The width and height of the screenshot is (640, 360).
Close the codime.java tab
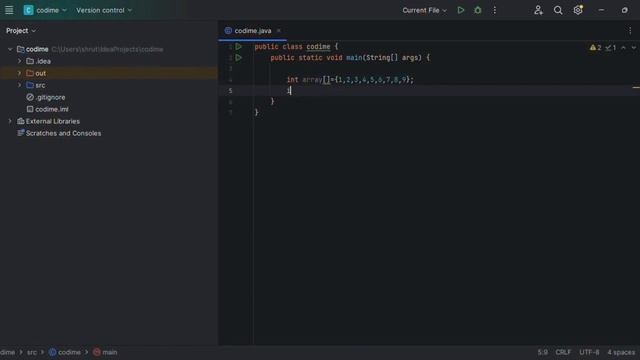pos(279,31)
